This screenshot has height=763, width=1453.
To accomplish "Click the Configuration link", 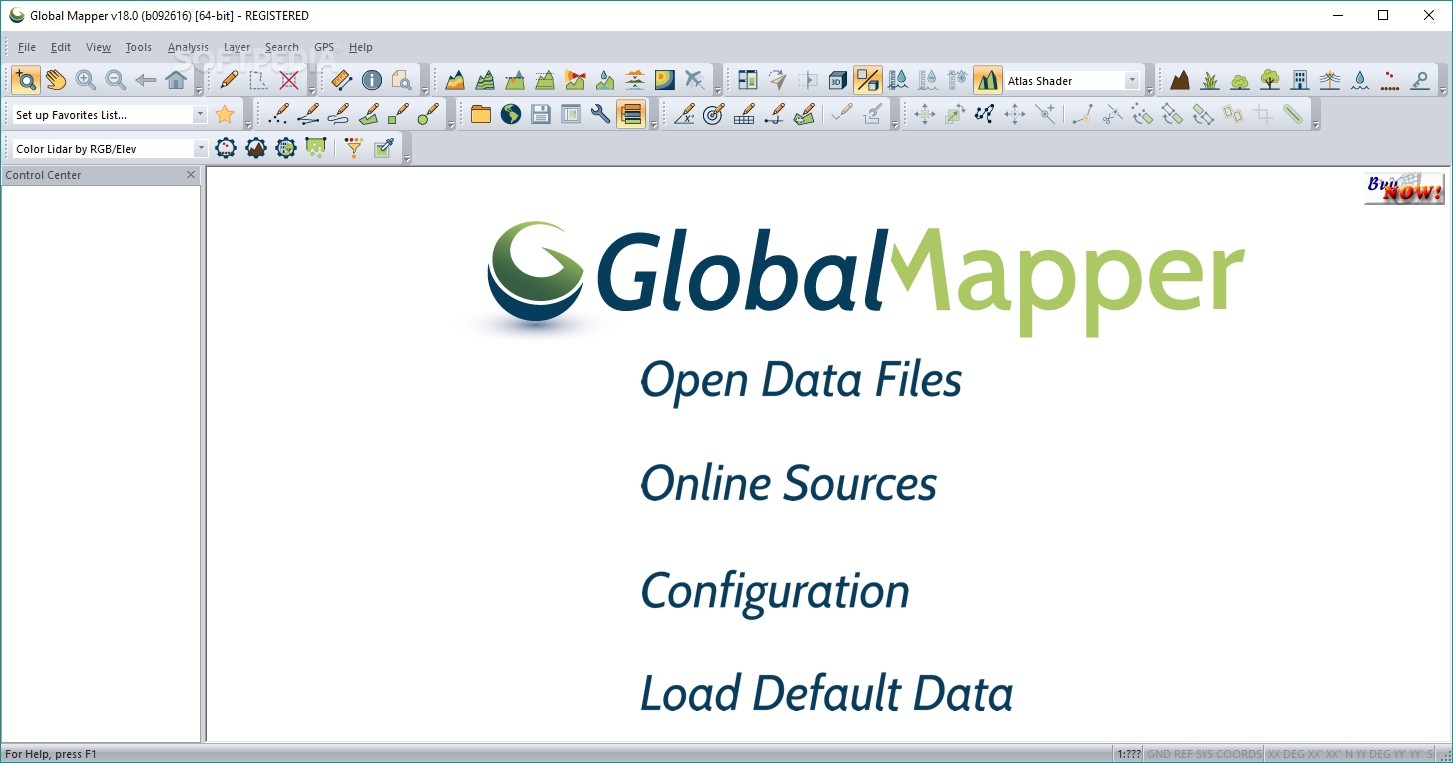I will click(x=775, y=591).
